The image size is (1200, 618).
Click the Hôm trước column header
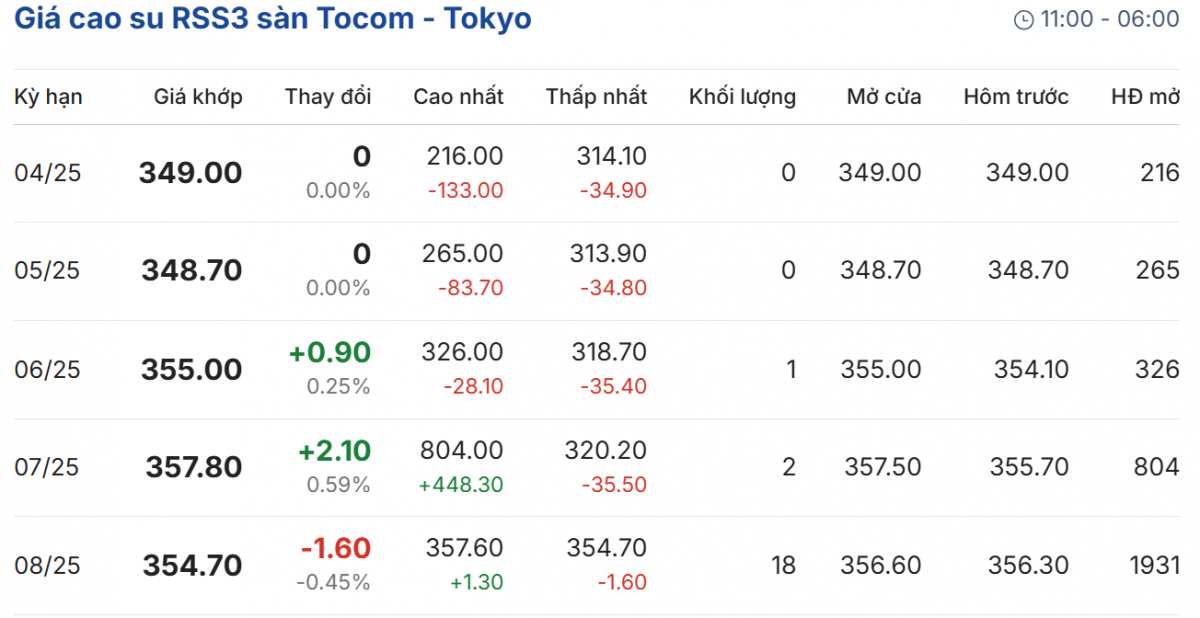(1016, 97)
